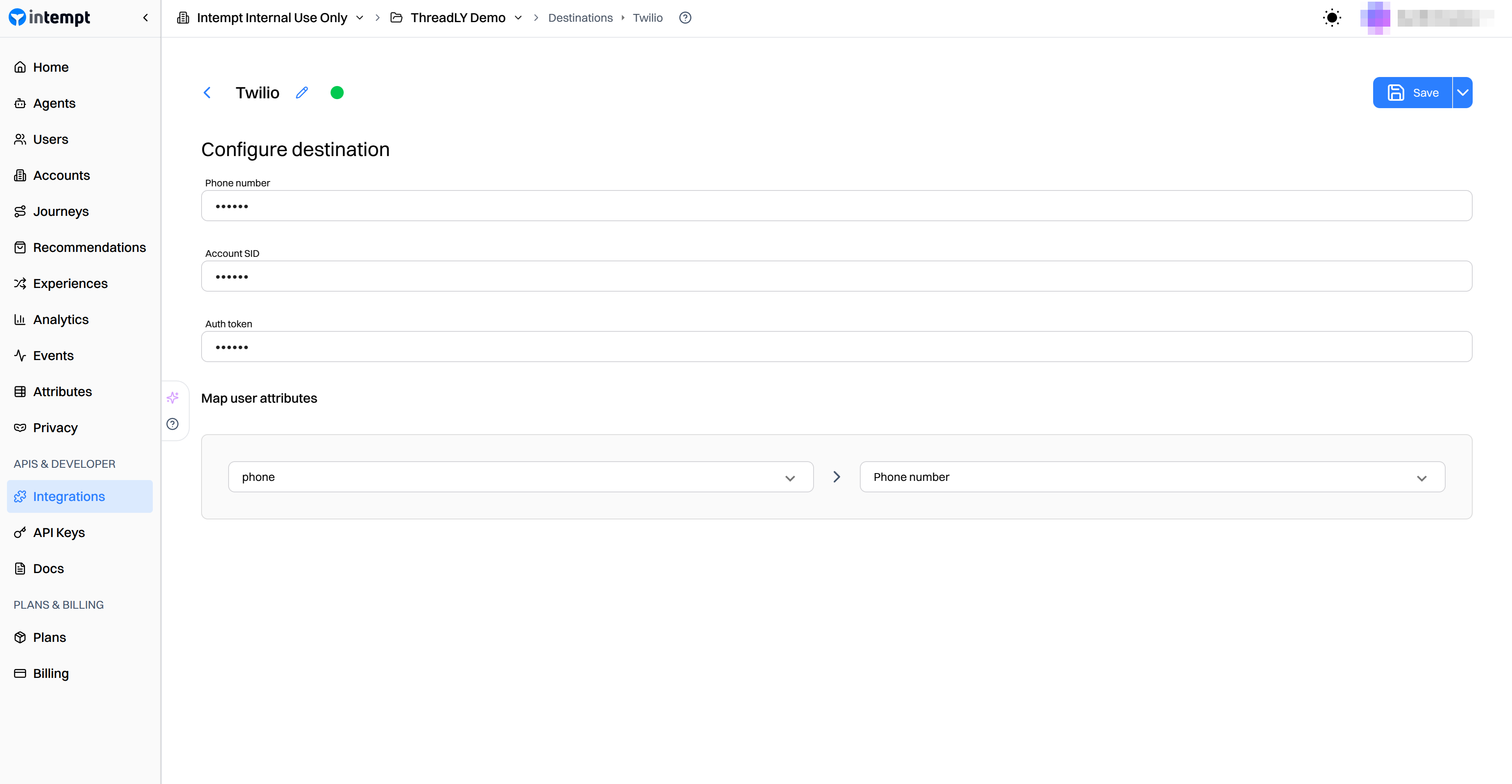Click the Experiences shuffle icon
This screenshot has width=1512, height=784.
pos(20,283)
